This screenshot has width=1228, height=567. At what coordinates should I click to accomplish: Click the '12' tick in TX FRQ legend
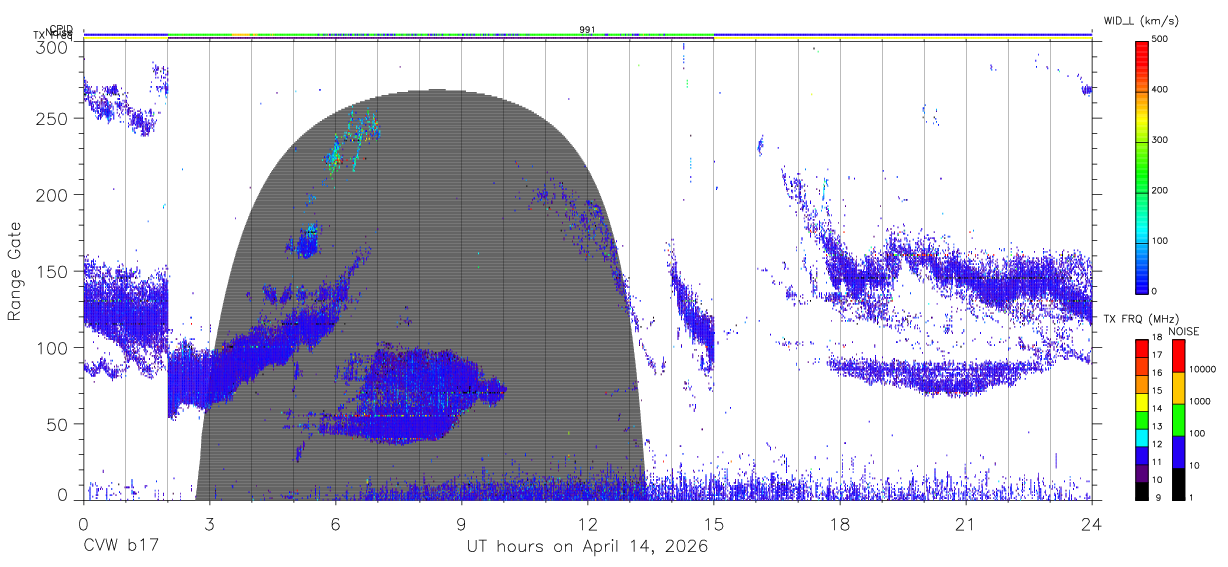1157,445
